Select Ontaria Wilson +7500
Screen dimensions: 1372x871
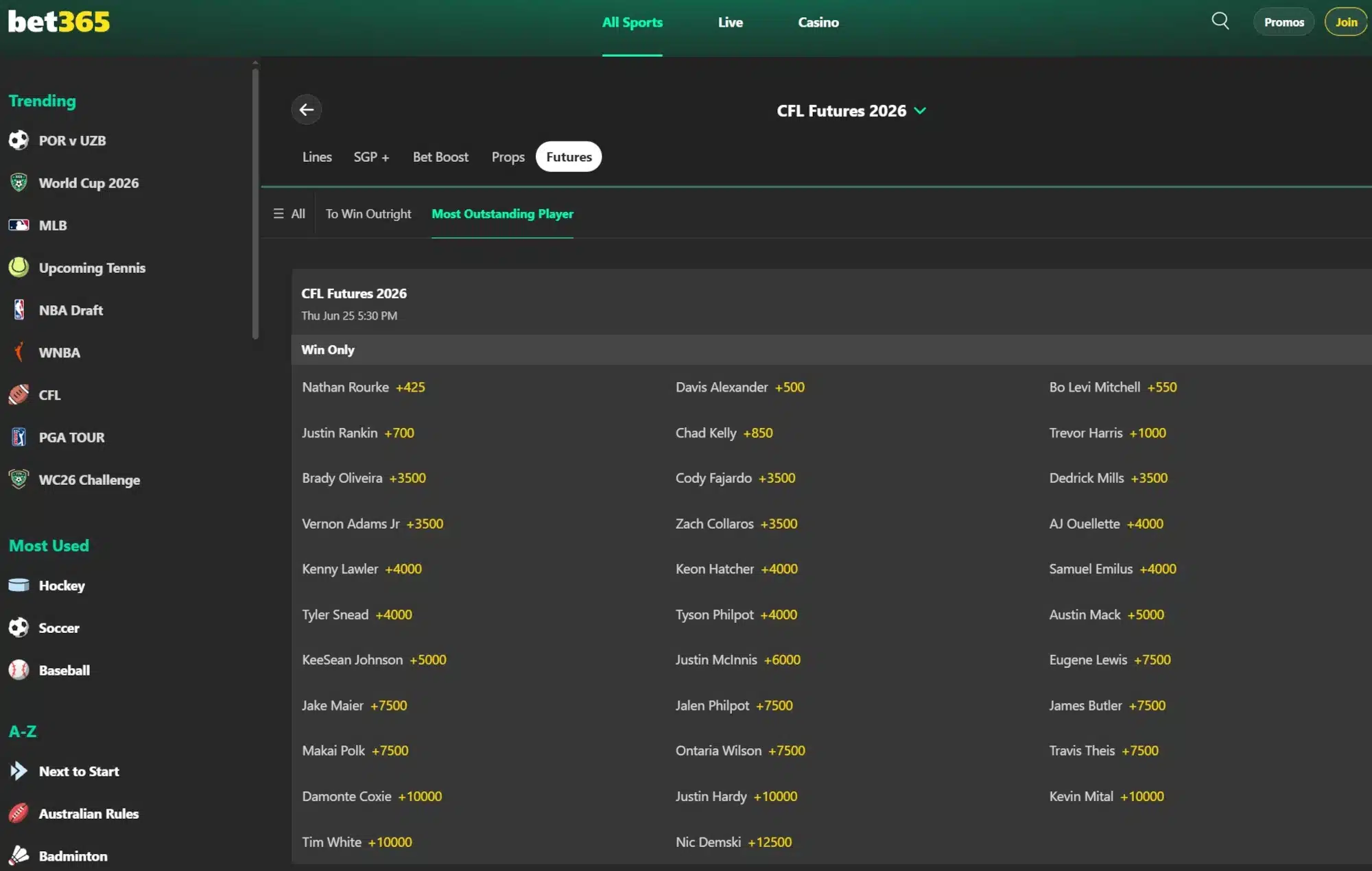click(740, 751)
